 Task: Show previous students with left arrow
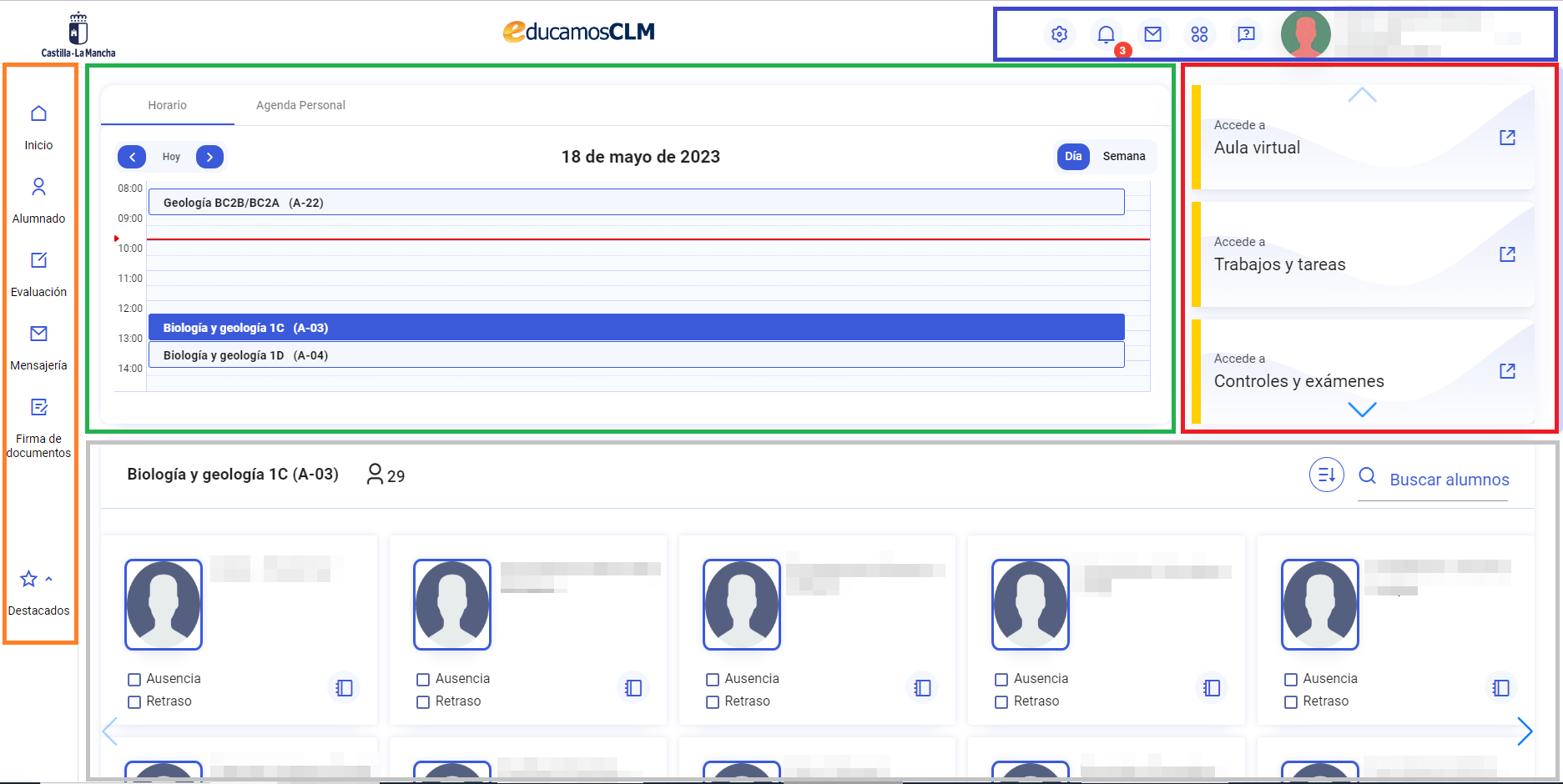click(x=109, y=731)
